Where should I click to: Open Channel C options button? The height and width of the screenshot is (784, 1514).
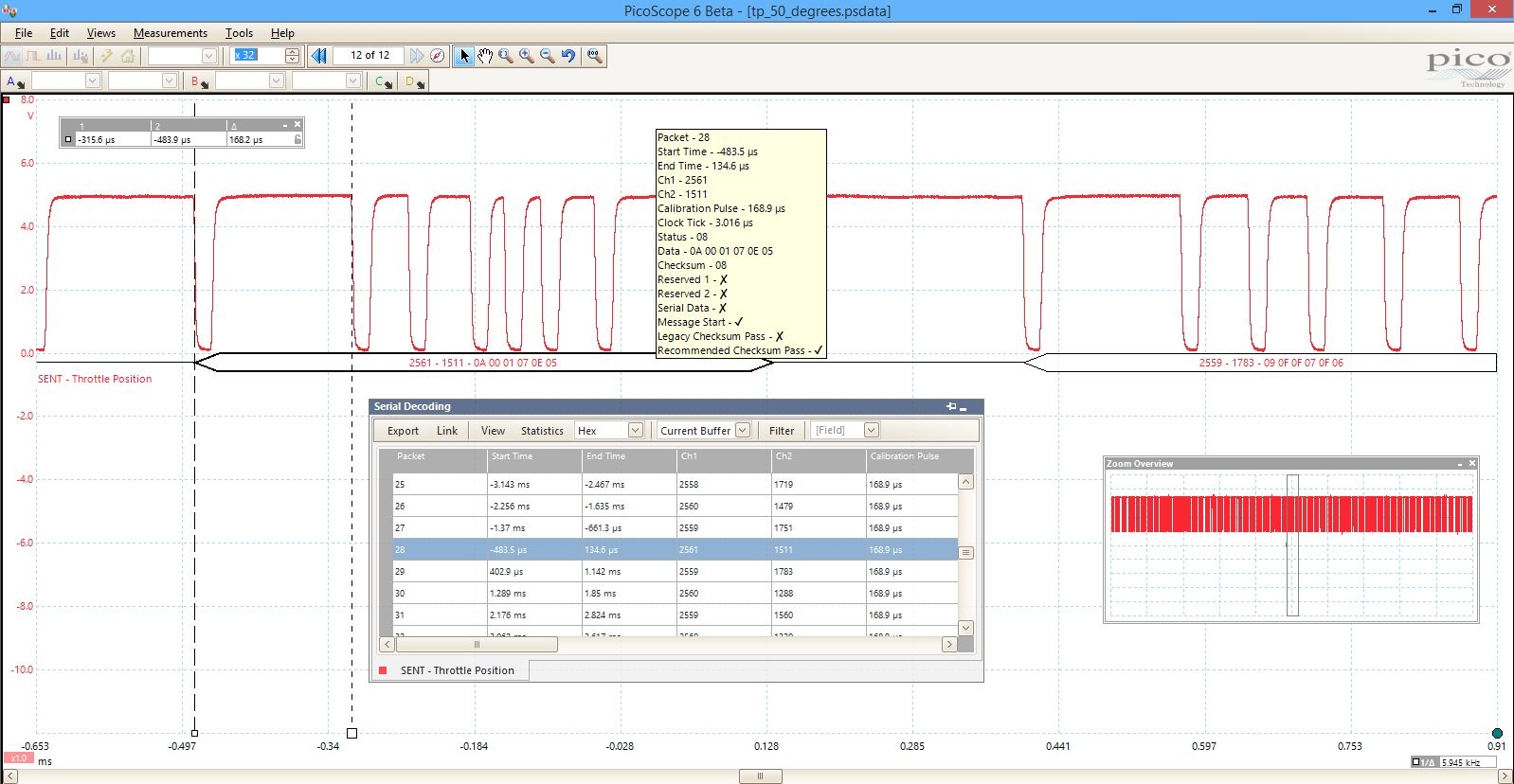pyautogui.click(x=383, y=81)
